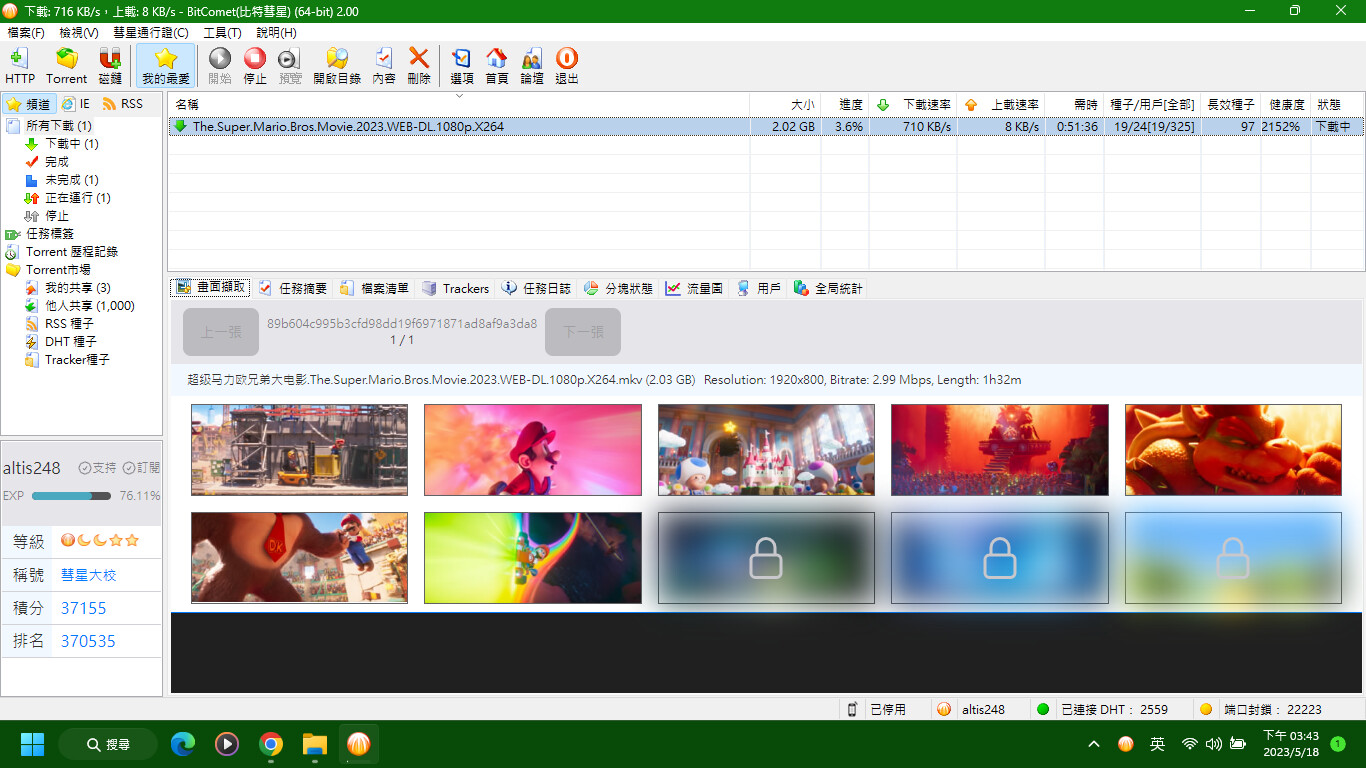Image resolution: width=1366 pixels, height=768 pixels.
Task: Click the 支持 support button in profile
Action: point(98,468)
